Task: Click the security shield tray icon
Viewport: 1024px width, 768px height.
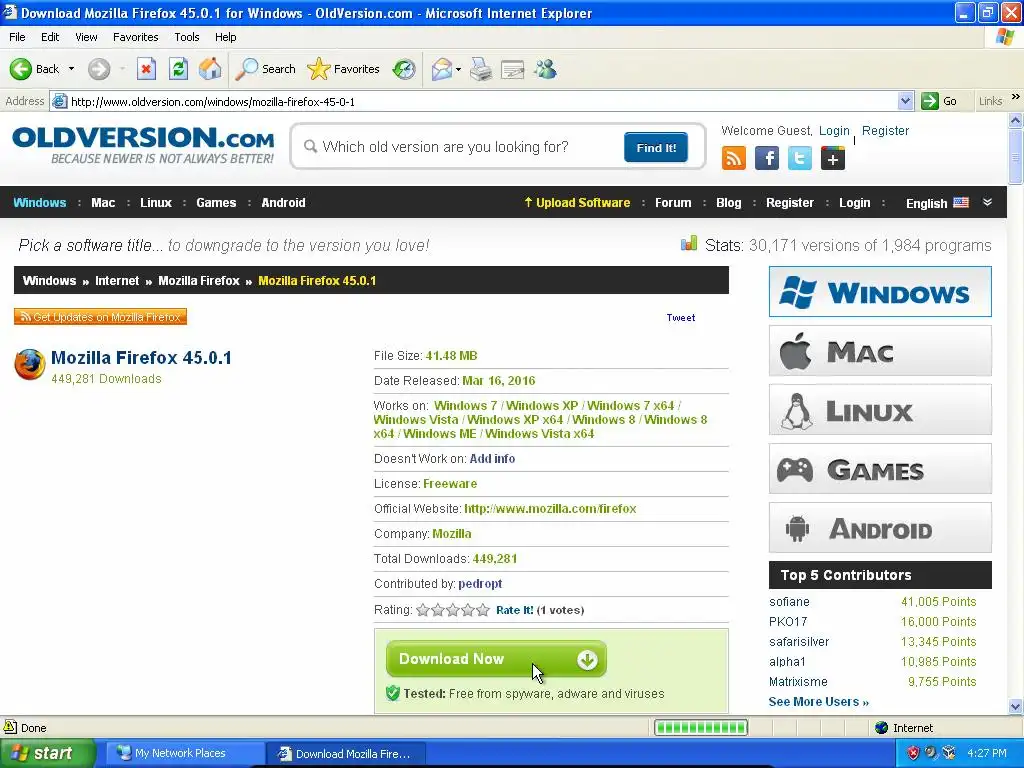Action: [913, 753]
